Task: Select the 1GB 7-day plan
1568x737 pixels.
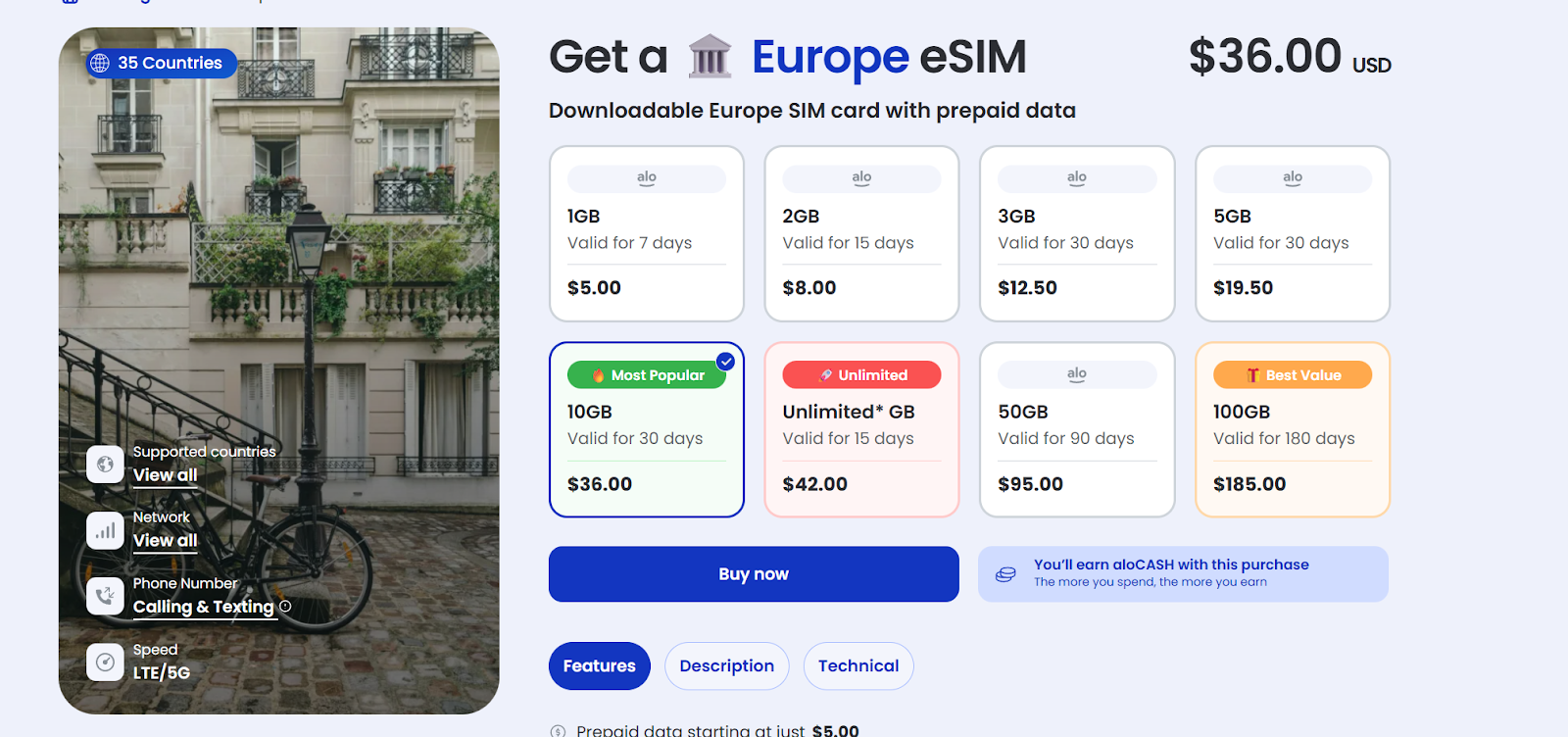Action: [646, 233]
